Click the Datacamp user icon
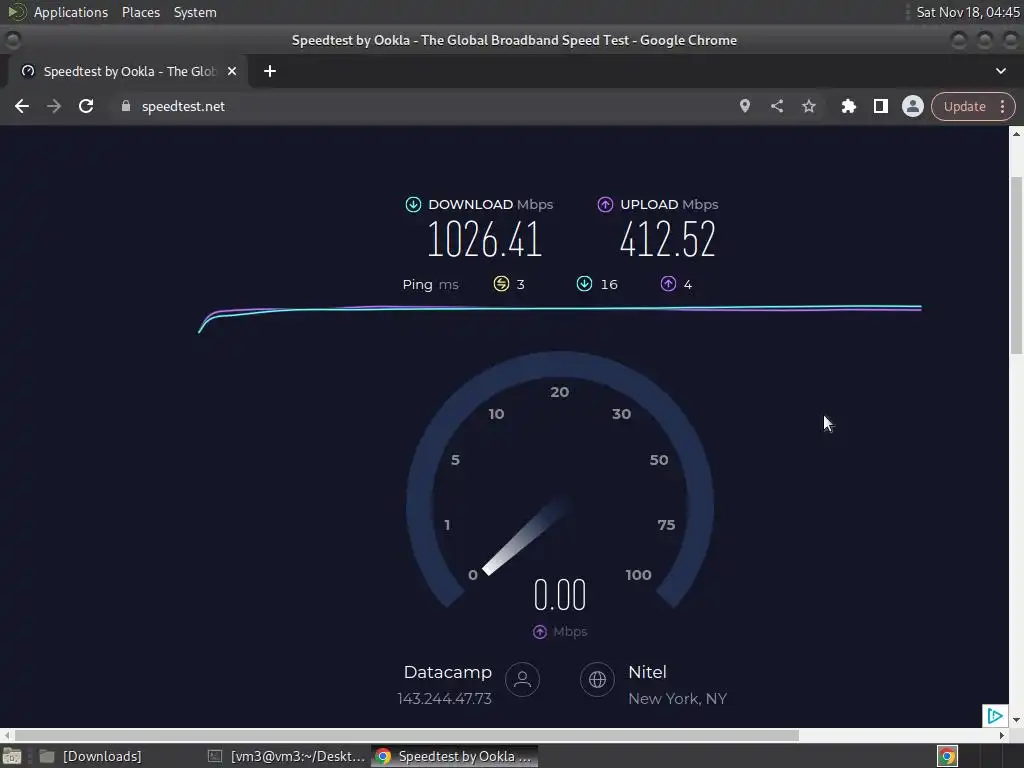This screenshot has height=768, width=1024. coord(522,679)
